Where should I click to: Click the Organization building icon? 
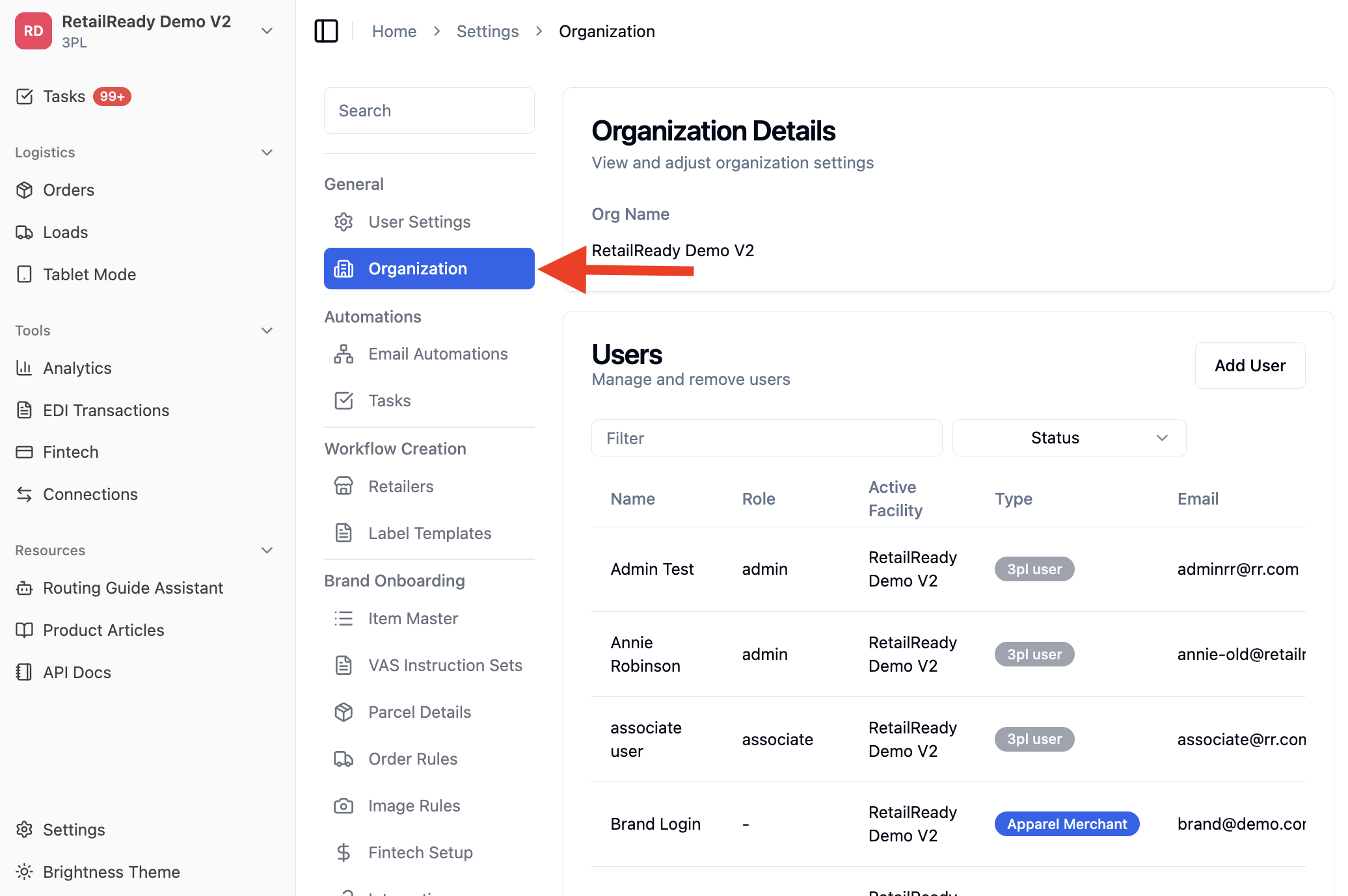pyautogui.click(x=344, y=269)
